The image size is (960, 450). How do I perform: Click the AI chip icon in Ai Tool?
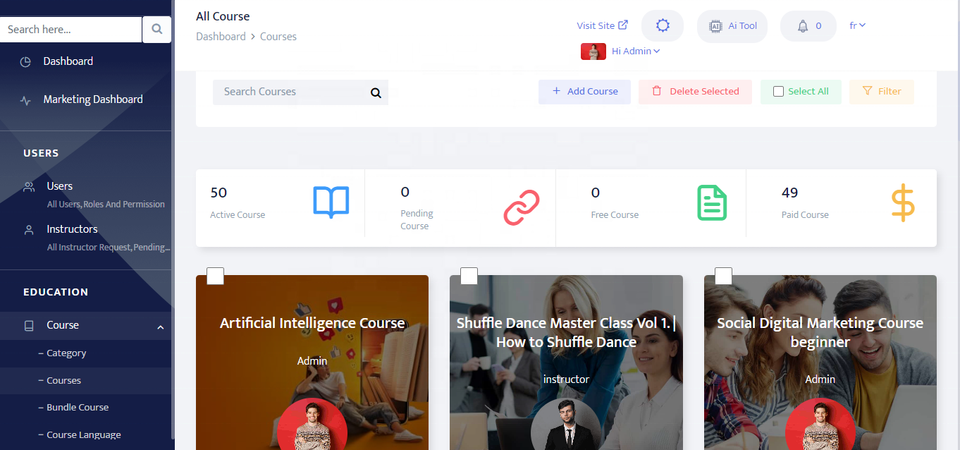pos(715,26)
